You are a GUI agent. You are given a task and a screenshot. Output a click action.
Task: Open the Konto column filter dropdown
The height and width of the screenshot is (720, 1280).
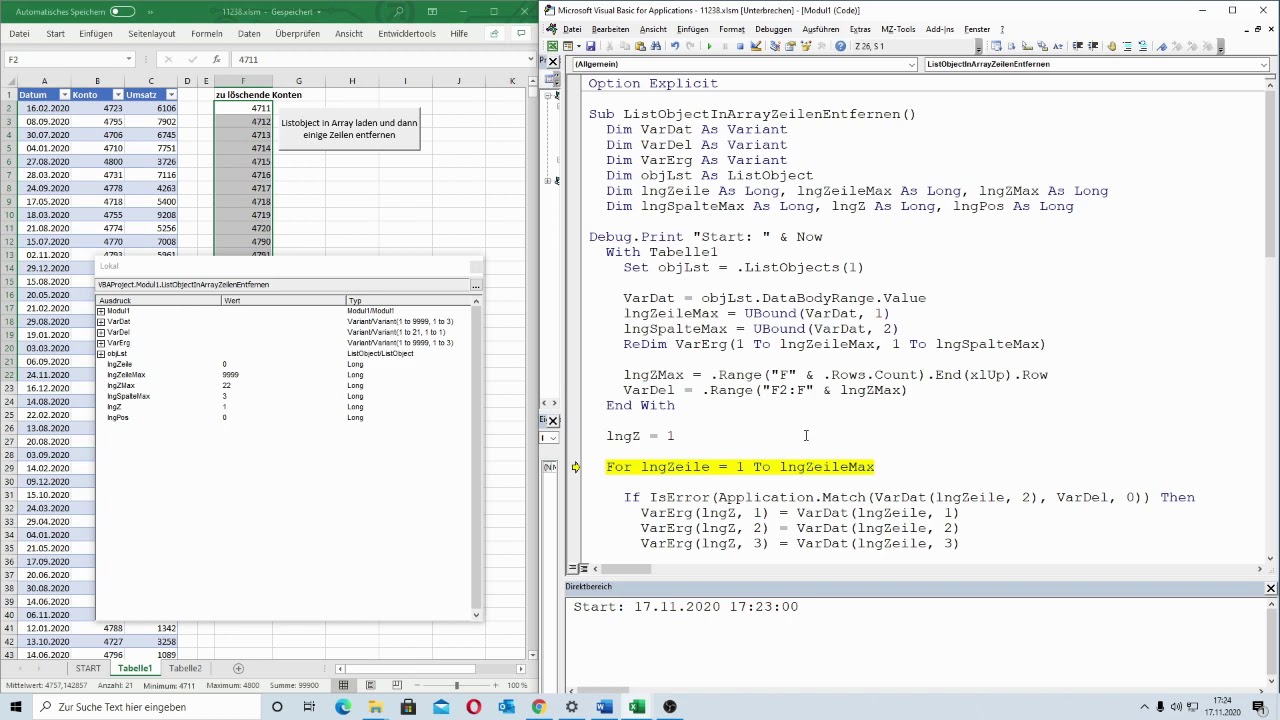click(117, 95)
